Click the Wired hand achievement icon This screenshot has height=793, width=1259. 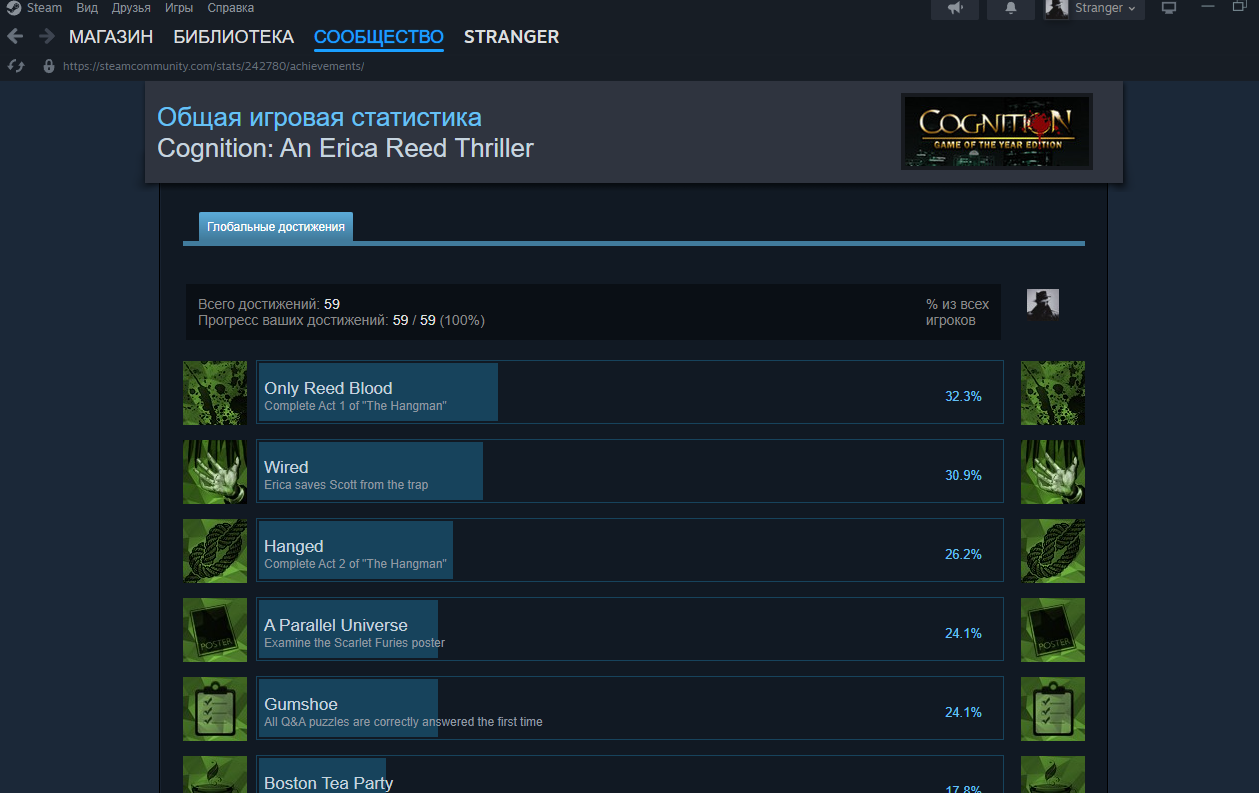[x=215, y=472]
